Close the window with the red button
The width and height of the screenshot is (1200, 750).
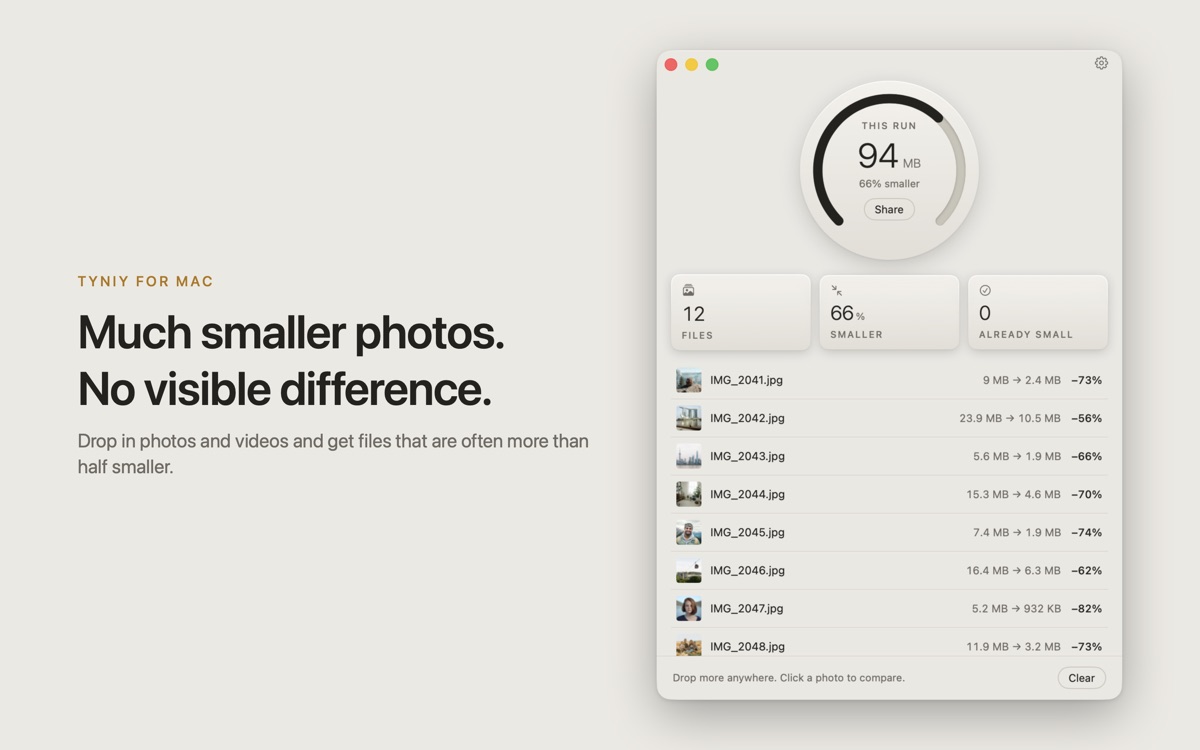671,64
